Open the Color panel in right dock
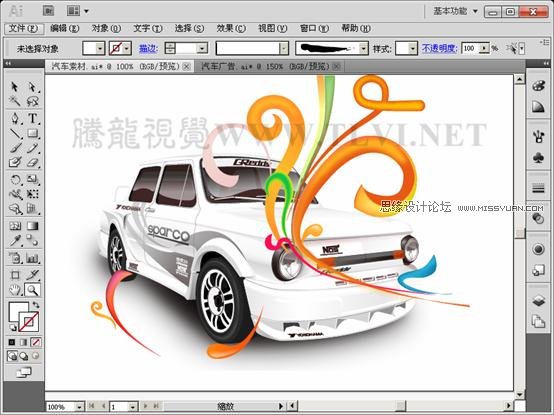554x415 pixels. (538, 86)
